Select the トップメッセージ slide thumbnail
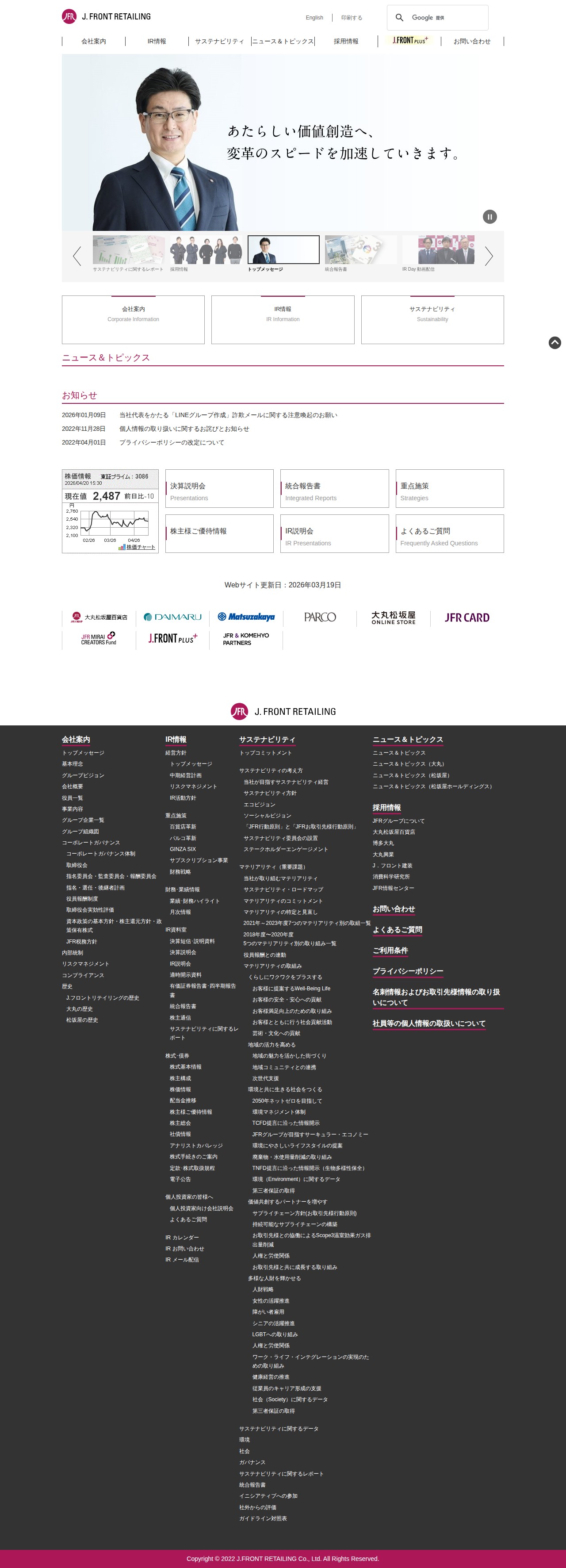The height and width of the screenshot is (1568, 566). [283, 253]
